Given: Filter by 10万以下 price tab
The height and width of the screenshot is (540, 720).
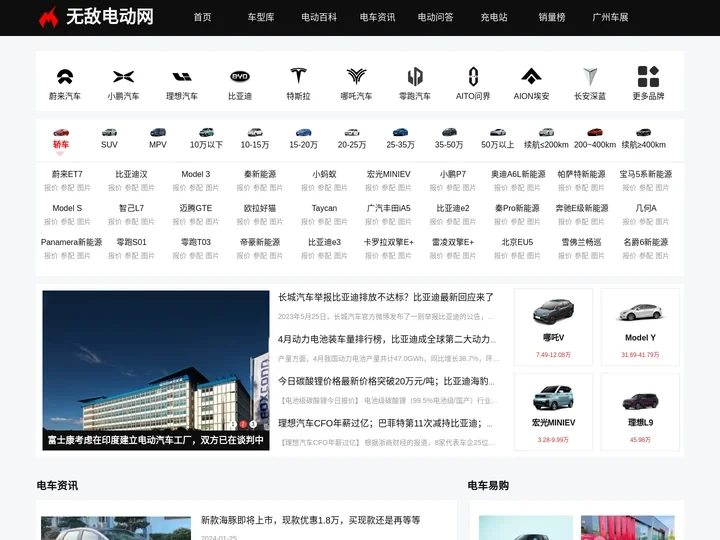Looking at the screenshot, I should (206, 139).
